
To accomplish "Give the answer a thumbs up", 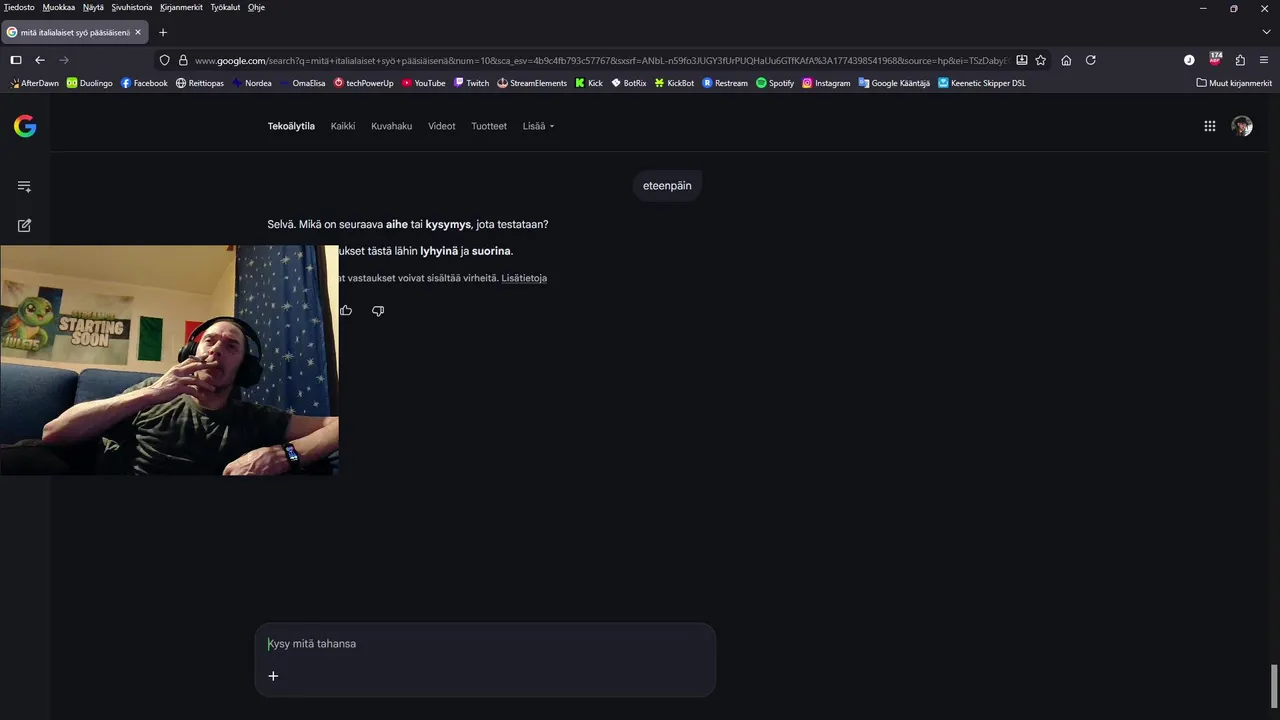I will 346,311.
